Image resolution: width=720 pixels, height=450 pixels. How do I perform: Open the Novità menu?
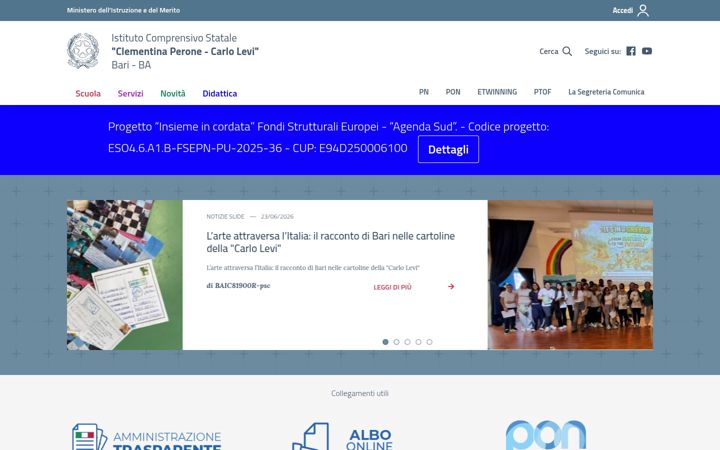tap(173, 93)
